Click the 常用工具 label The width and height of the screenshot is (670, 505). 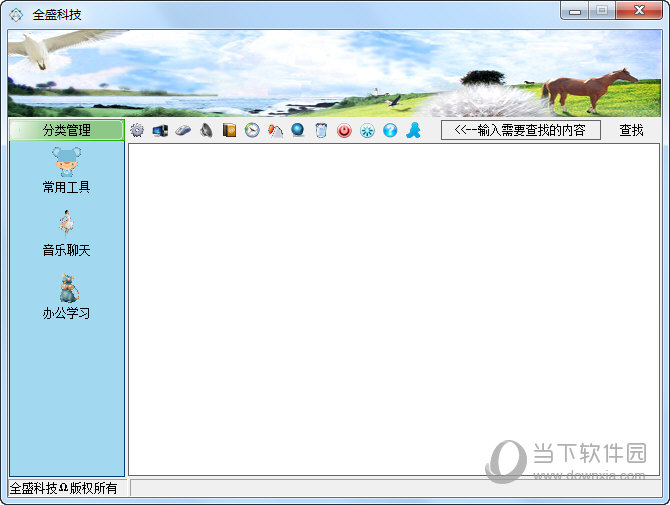tap(66, 187)
